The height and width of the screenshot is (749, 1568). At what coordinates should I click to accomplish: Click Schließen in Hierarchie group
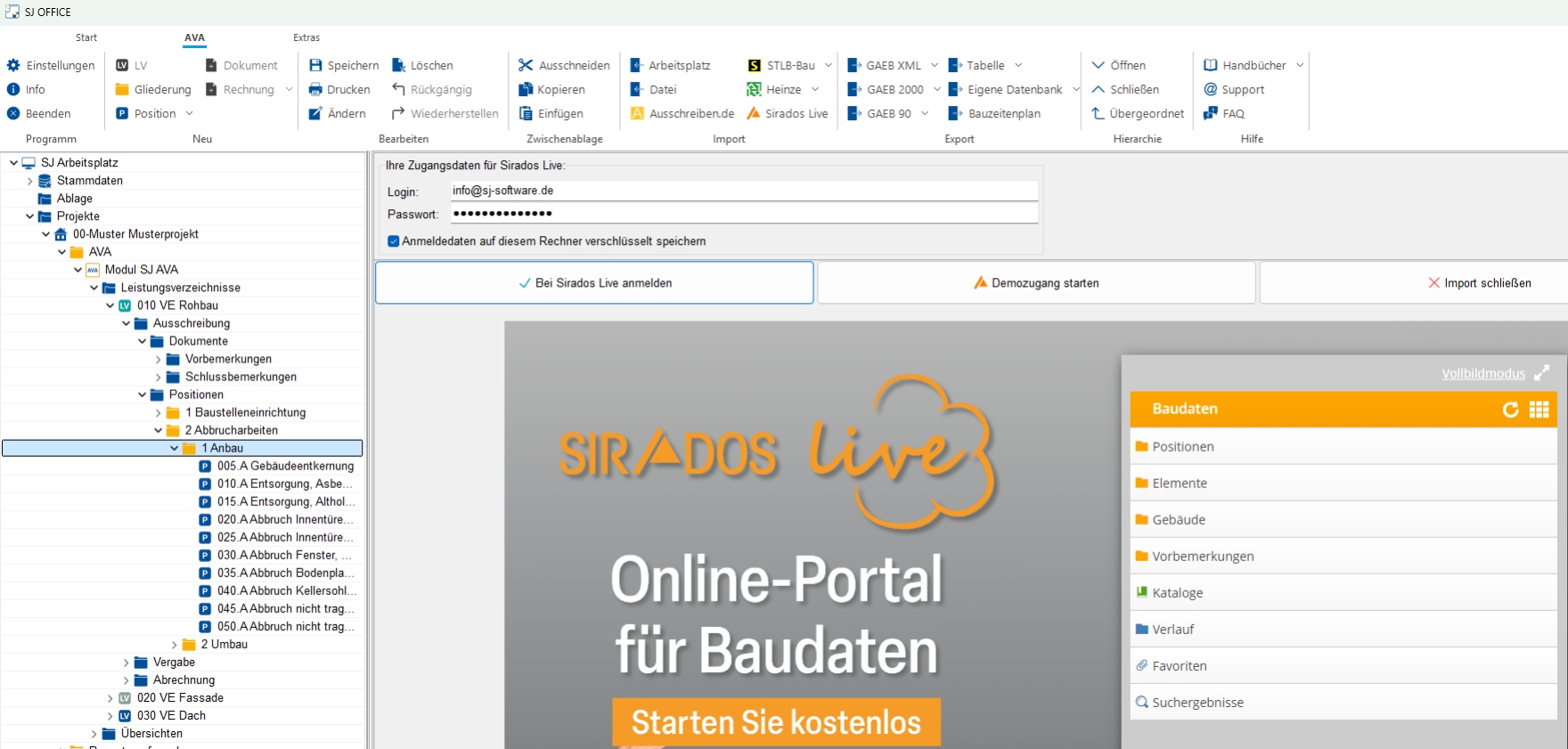1125,89
